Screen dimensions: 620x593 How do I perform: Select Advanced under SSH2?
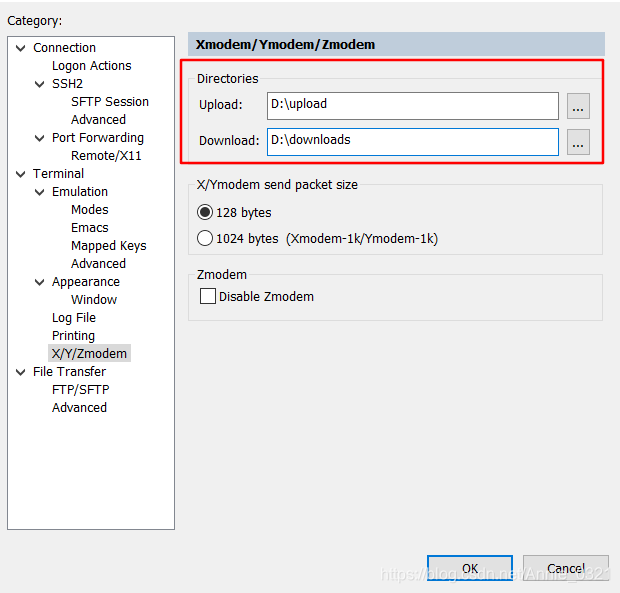click(x=98, y=119)
